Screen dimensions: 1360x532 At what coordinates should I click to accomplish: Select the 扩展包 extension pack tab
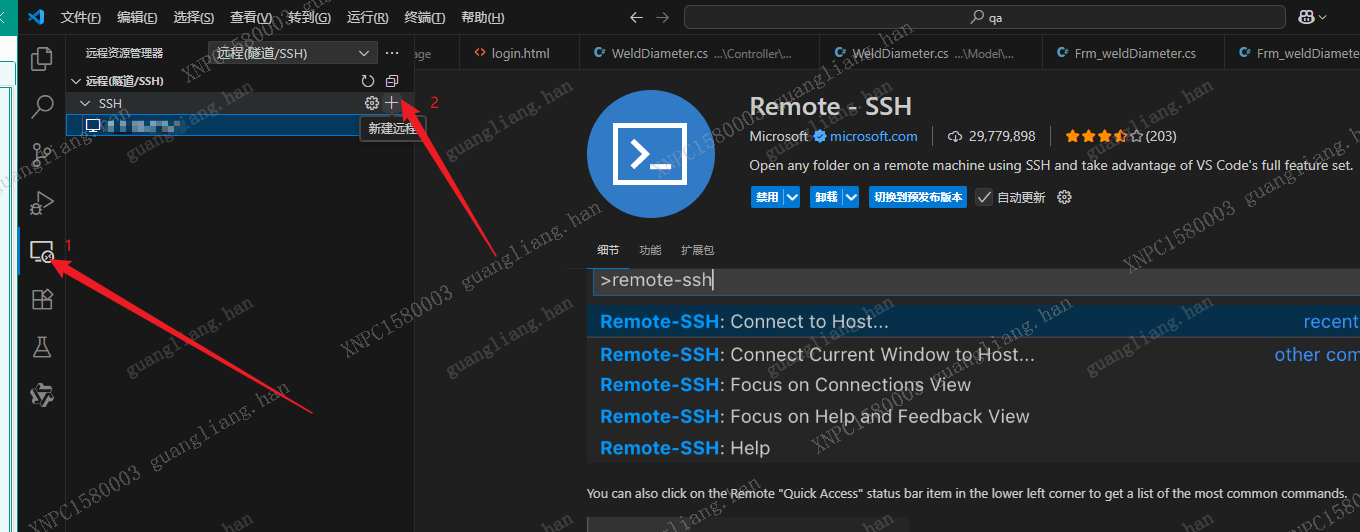697,250
